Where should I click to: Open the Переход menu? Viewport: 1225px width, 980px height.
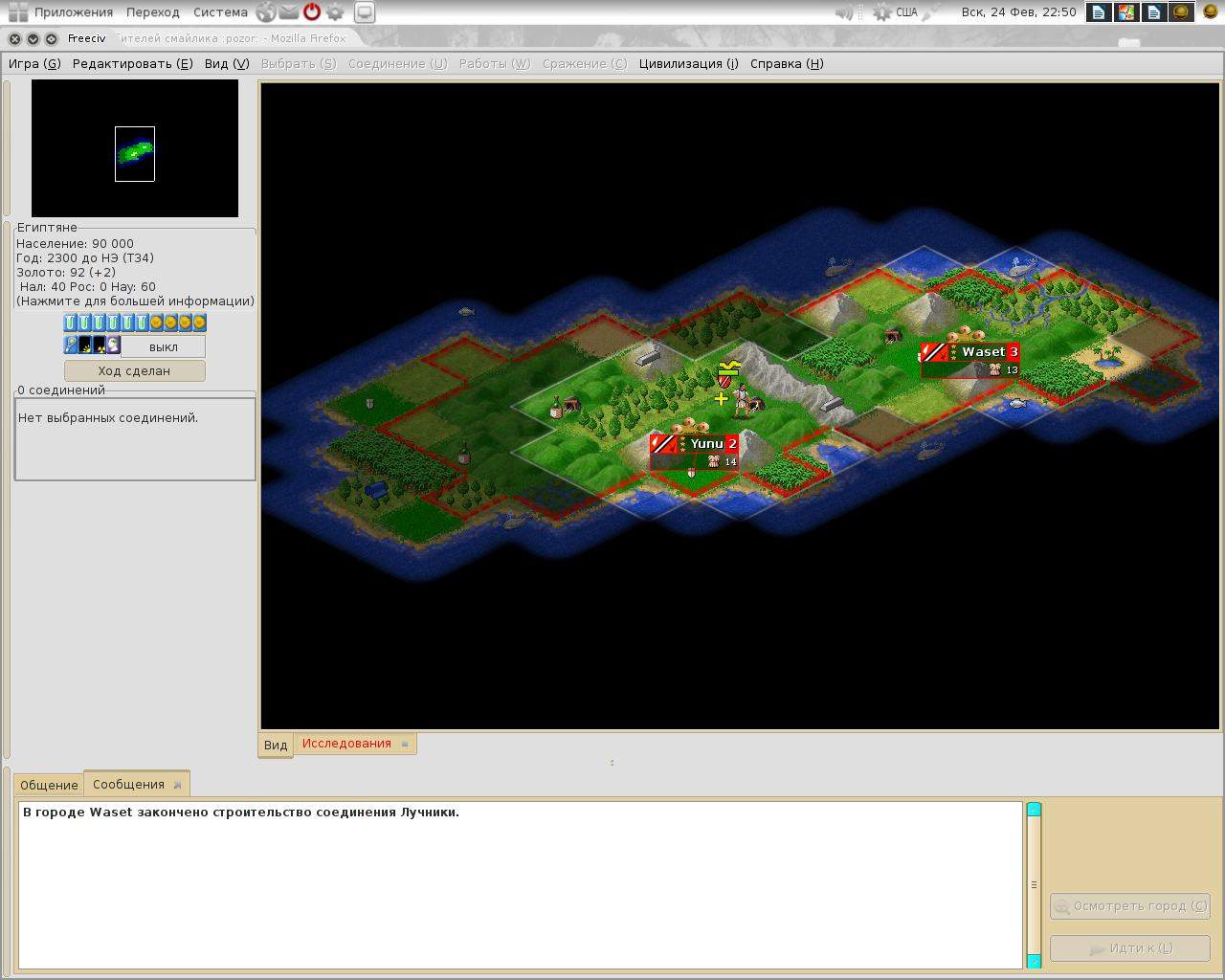coord(153,12)
